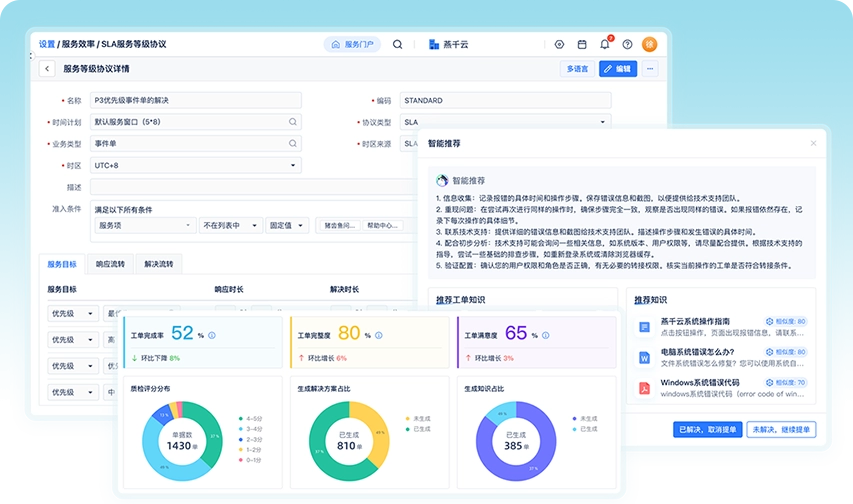This screenshot has height=504, width=853.
Task: Click the 已解决，取消提单 button
Action: tap(708, 429)
